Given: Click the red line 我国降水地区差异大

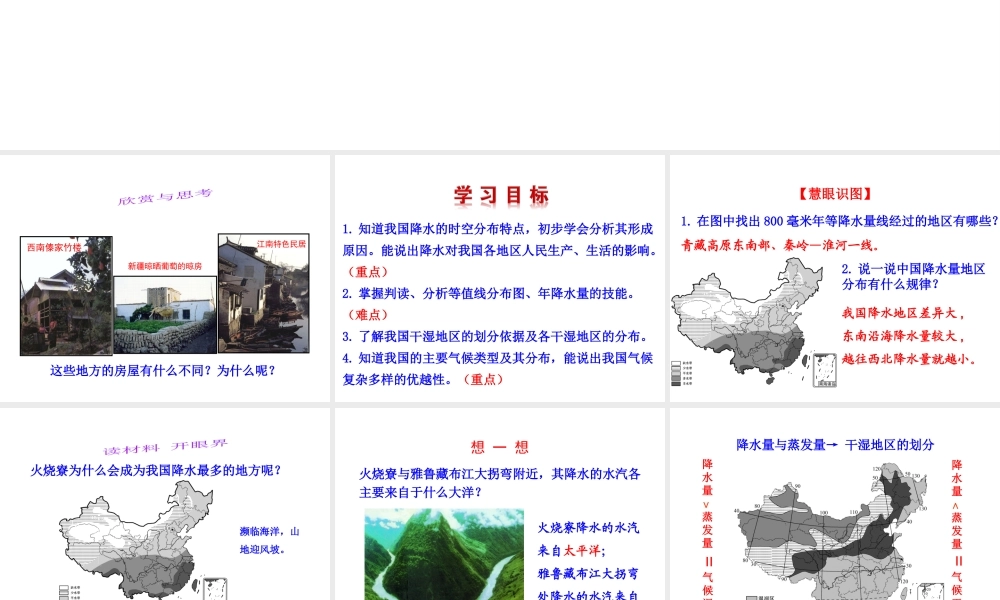Looking at the screenshot, I should point(903,313).
